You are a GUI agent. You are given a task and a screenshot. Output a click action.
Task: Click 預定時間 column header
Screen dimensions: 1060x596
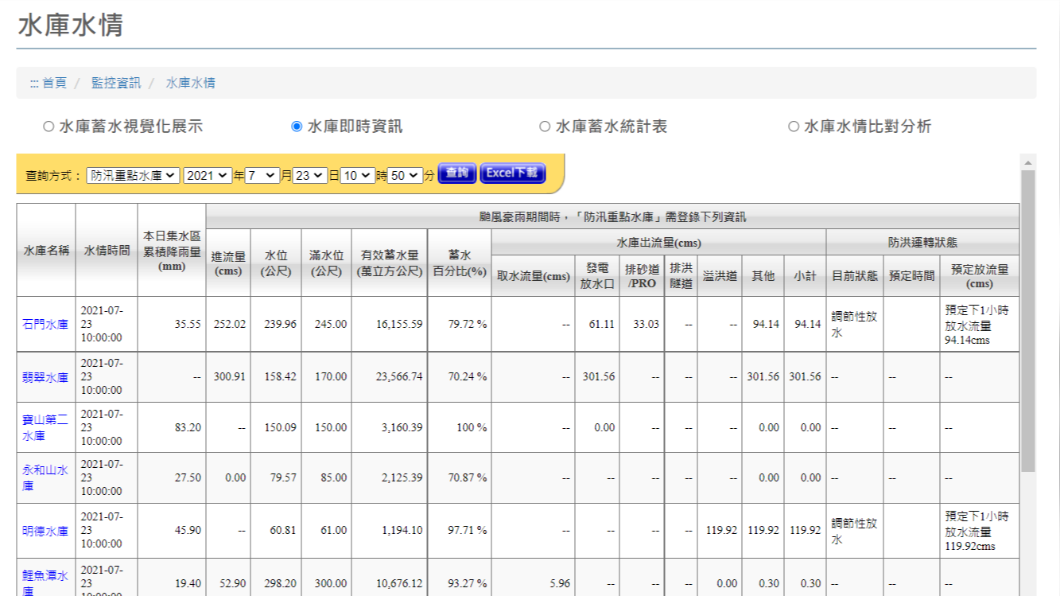coord(911,276)
